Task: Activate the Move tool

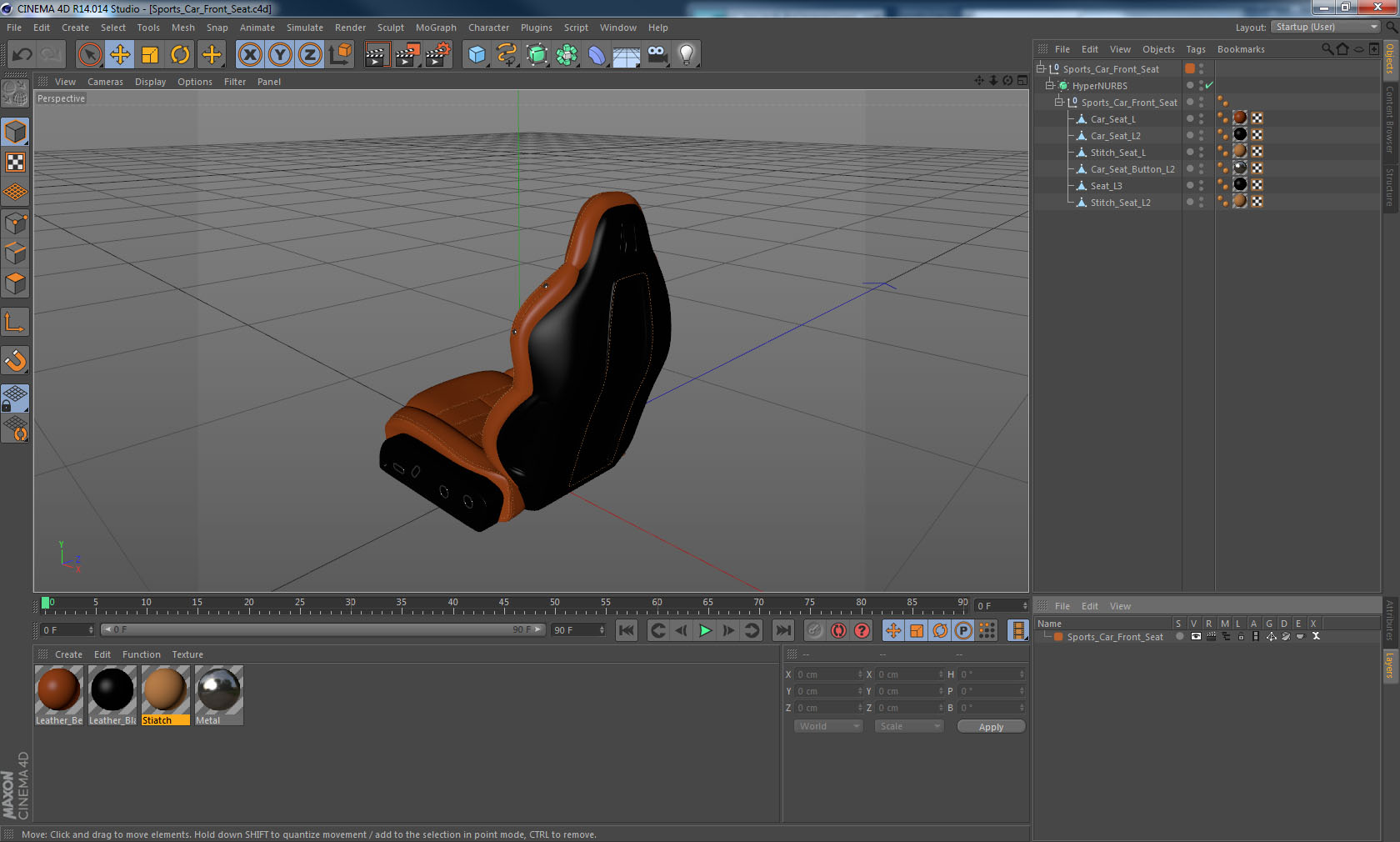Action: [120, 55]
